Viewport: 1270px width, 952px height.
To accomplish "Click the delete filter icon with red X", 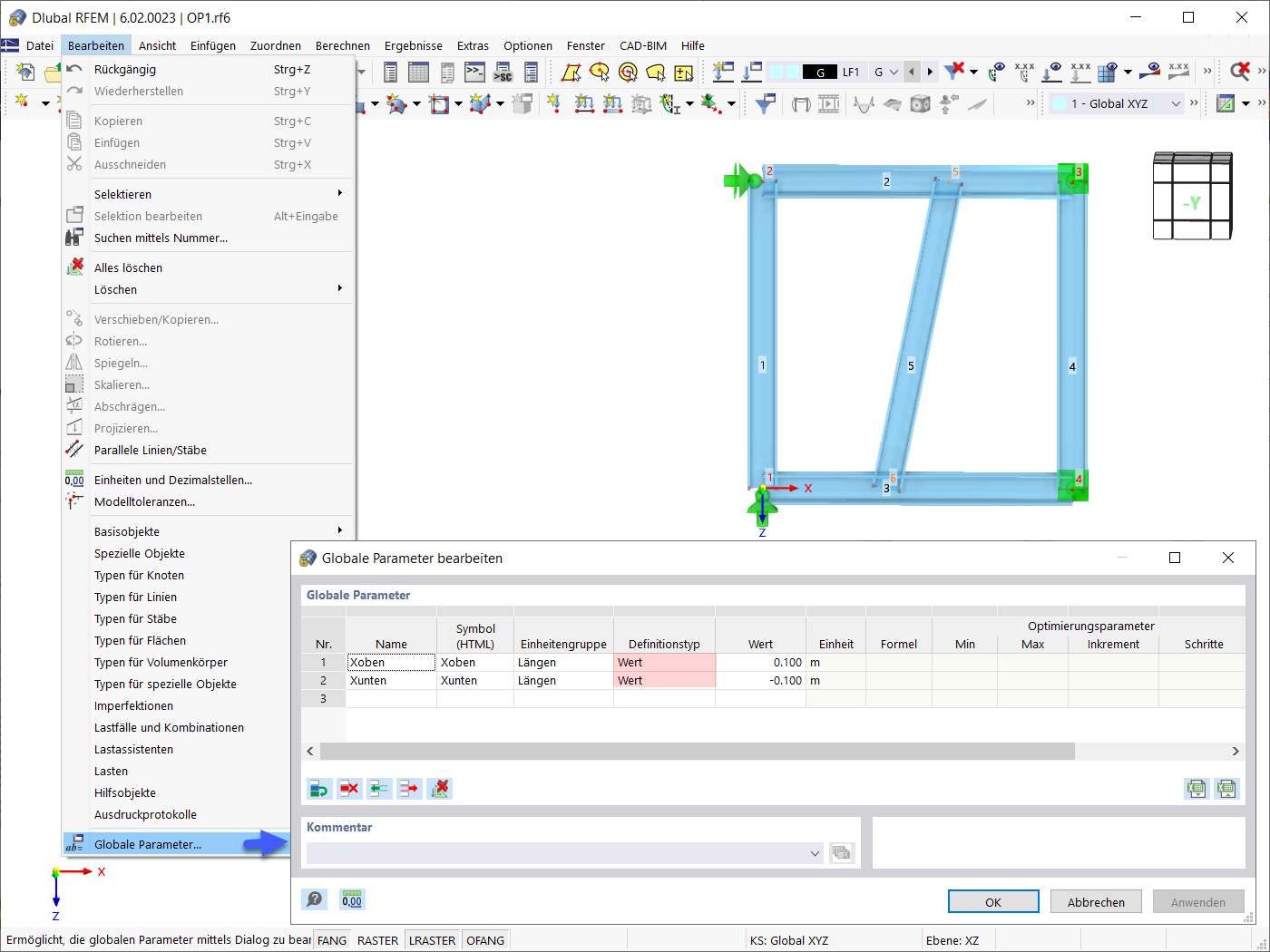I will [953, 71].
